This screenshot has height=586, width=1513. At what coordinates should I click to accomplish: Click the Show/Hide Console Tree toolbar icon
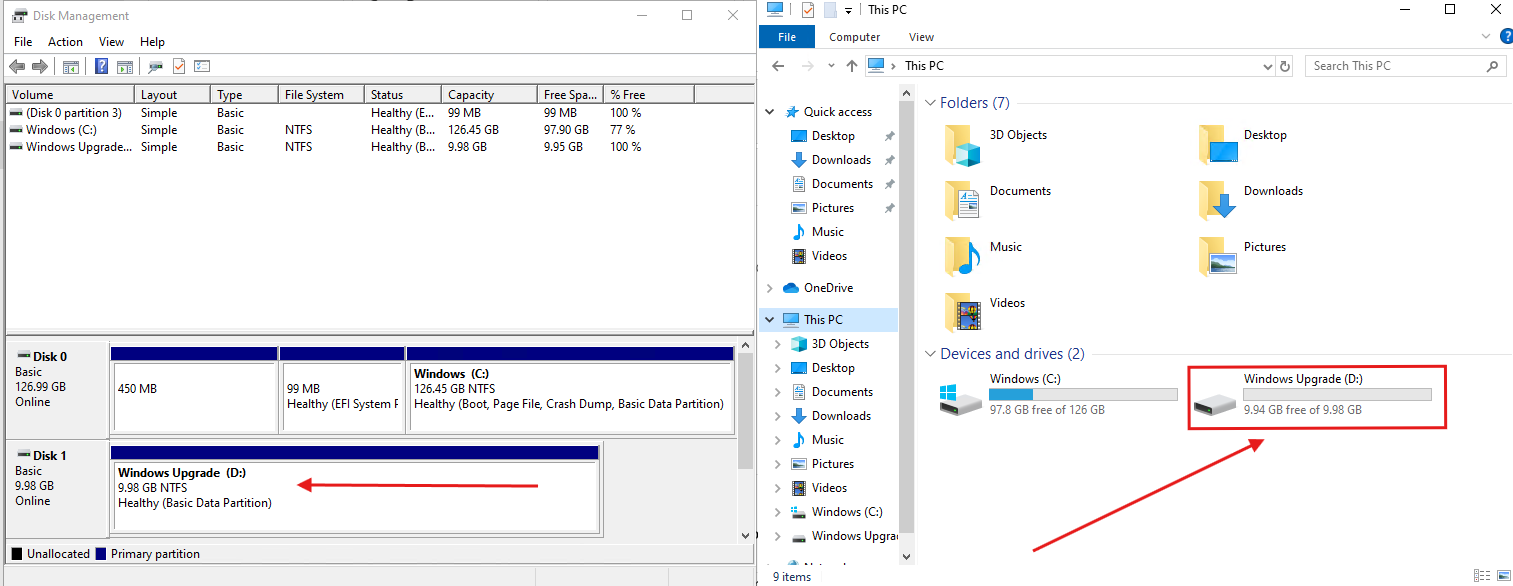pos(70,66)
